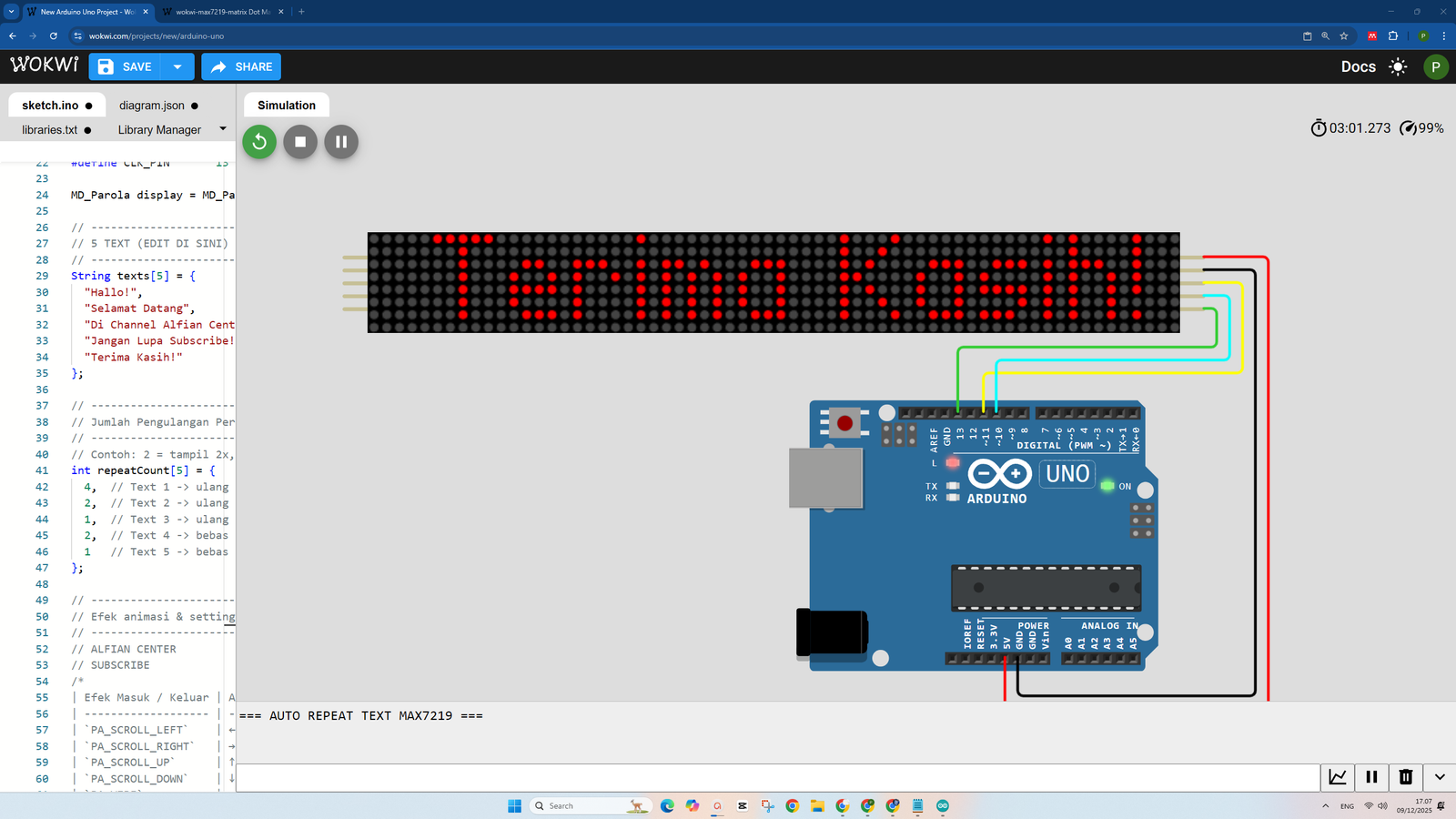The width and height of the screenshot is (1456, 819).
Task: Pause serial monitor output
Action: click(x=1371, y=777)
